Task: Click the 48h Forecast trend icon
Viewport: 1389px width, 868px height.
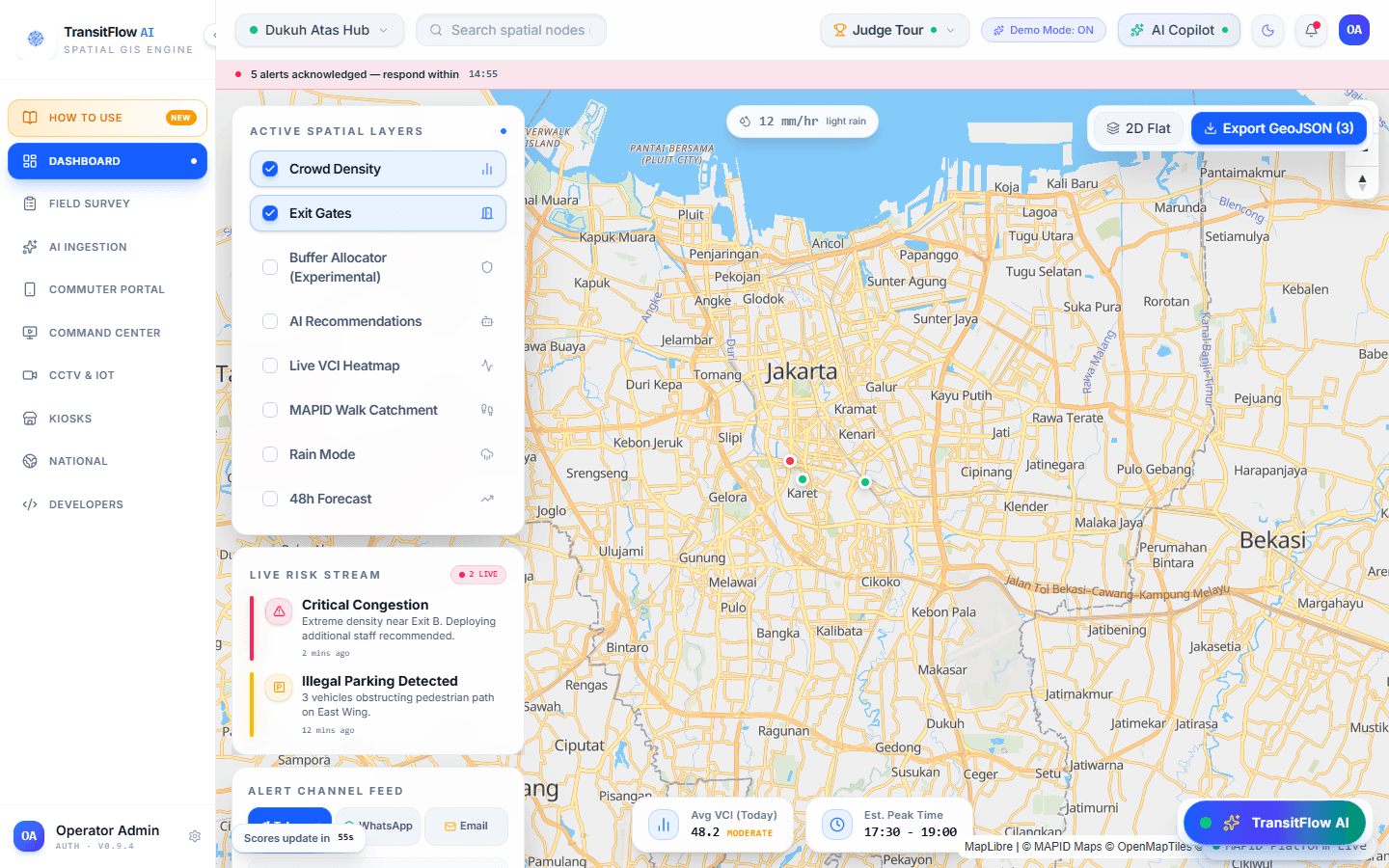Action: point(487,499)
